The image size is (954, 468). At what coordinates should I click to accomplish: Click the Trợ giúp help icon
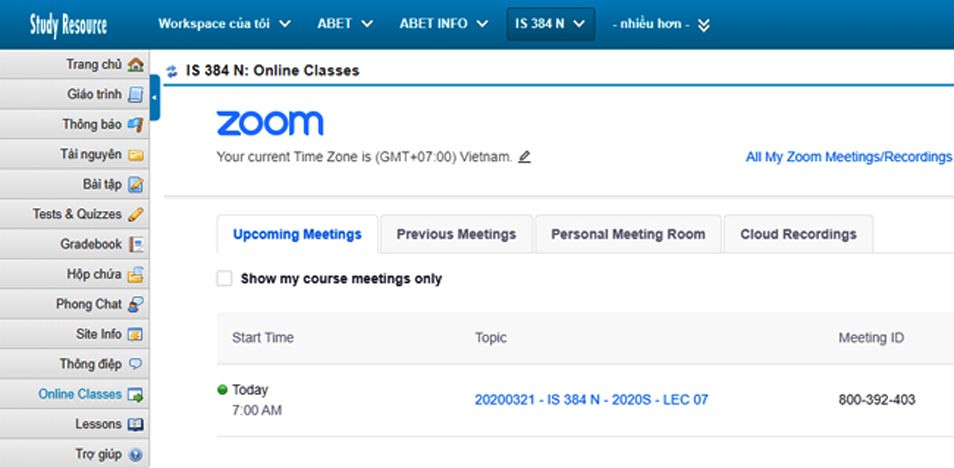tap(136, 454)
